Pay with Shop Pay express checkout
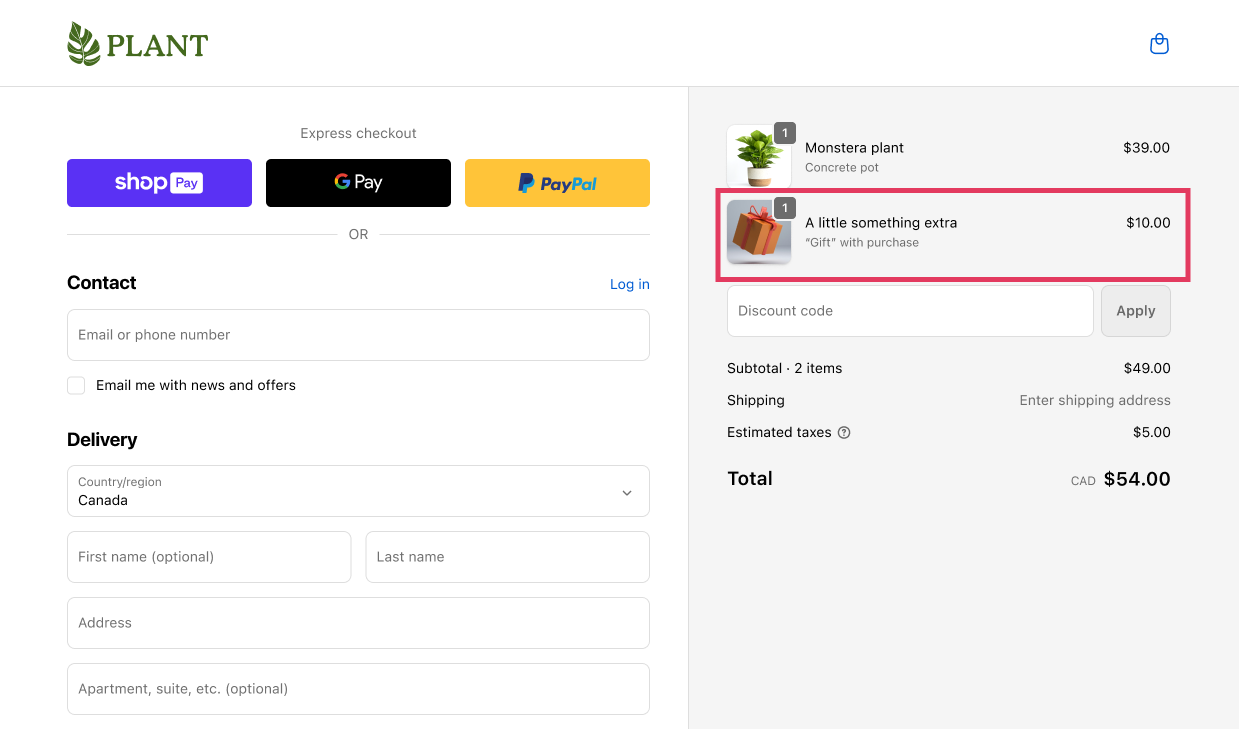 click(x=159, y=183)
